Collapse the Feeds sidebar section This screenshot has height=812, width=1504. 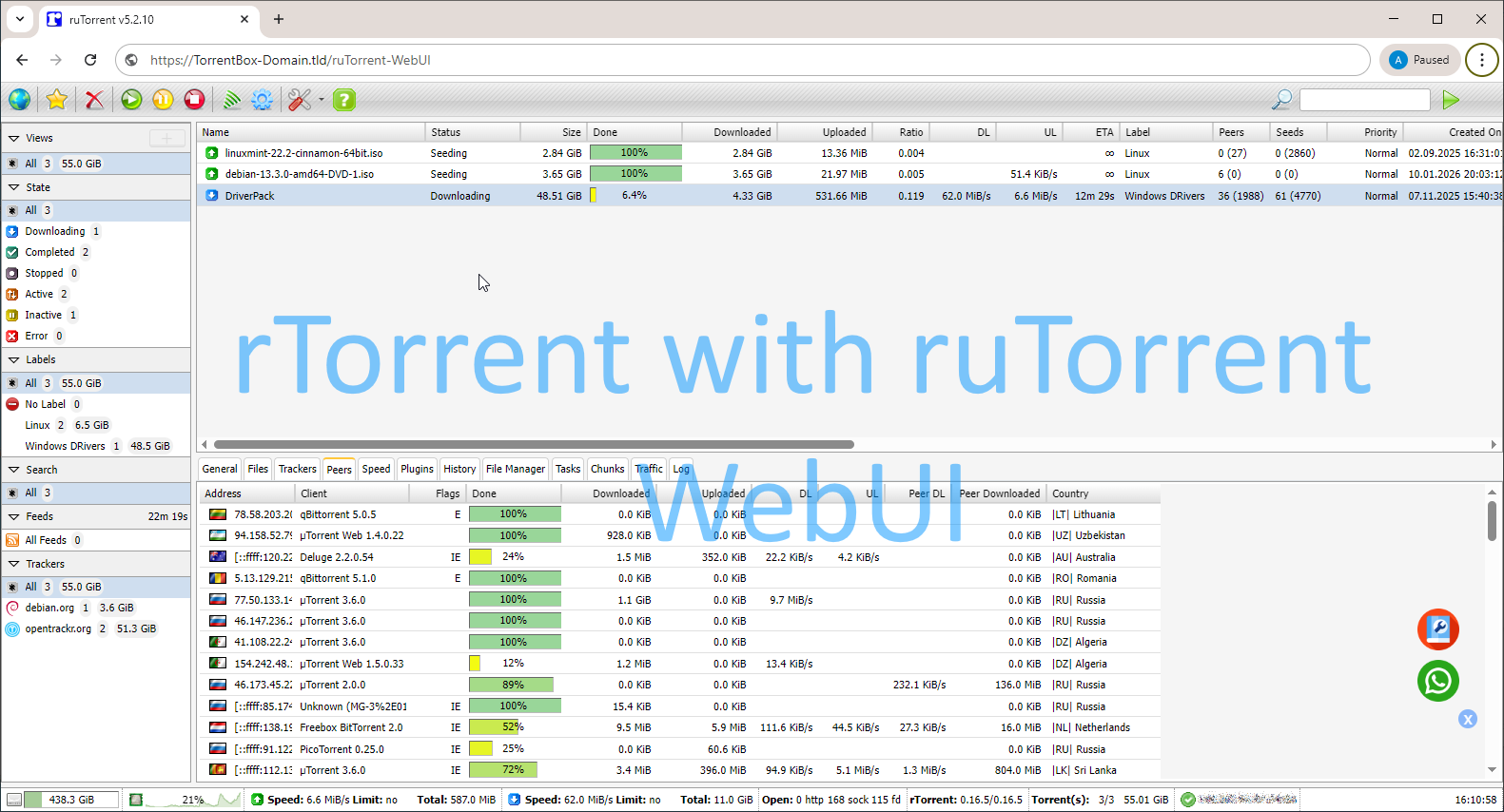click(x=13, y=516)
